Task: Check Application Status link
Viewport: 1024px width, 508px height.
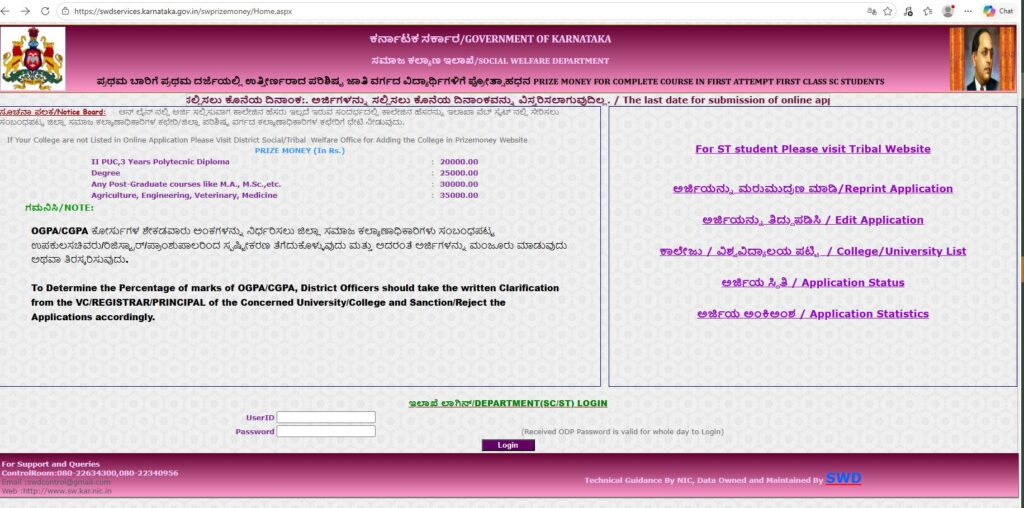Action: (812, 283)
